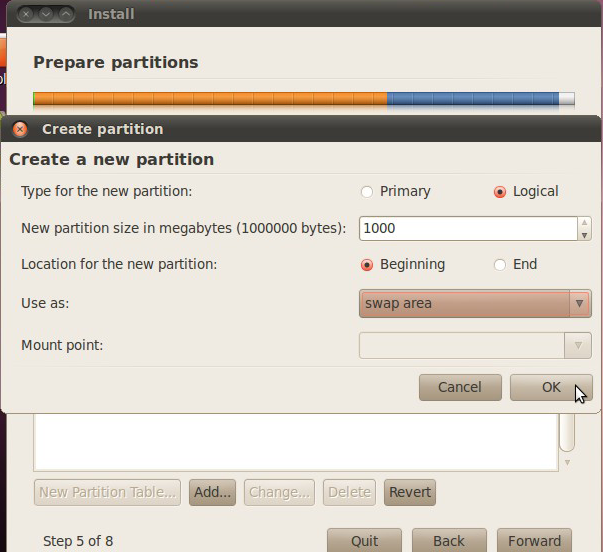Go Back to previous install step
603x552 pixels.
pyautogui.click(x=449, y=541)
